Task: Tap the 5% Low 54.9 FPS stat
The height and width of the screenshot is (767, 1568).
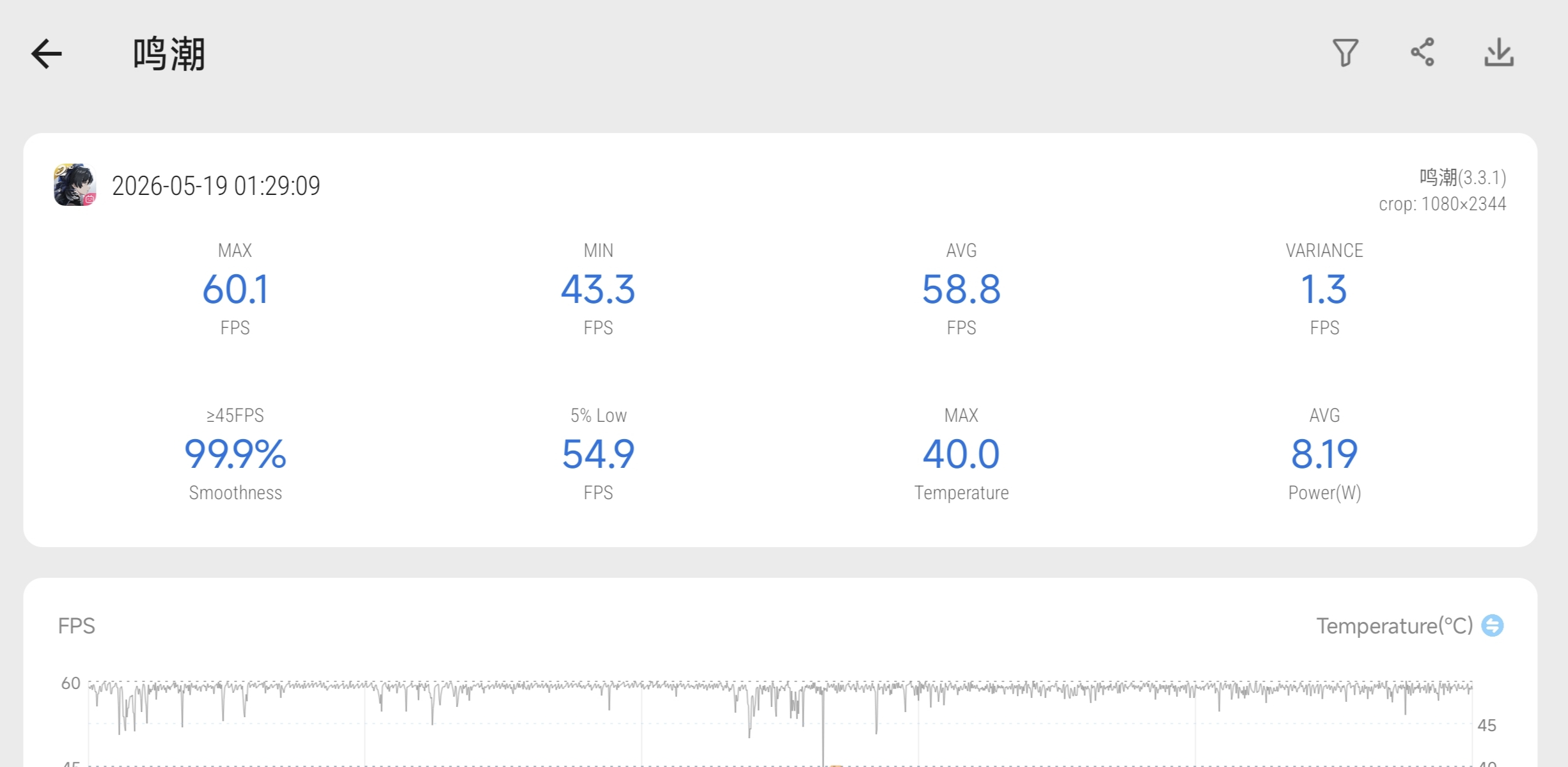Action: [598, 454]
